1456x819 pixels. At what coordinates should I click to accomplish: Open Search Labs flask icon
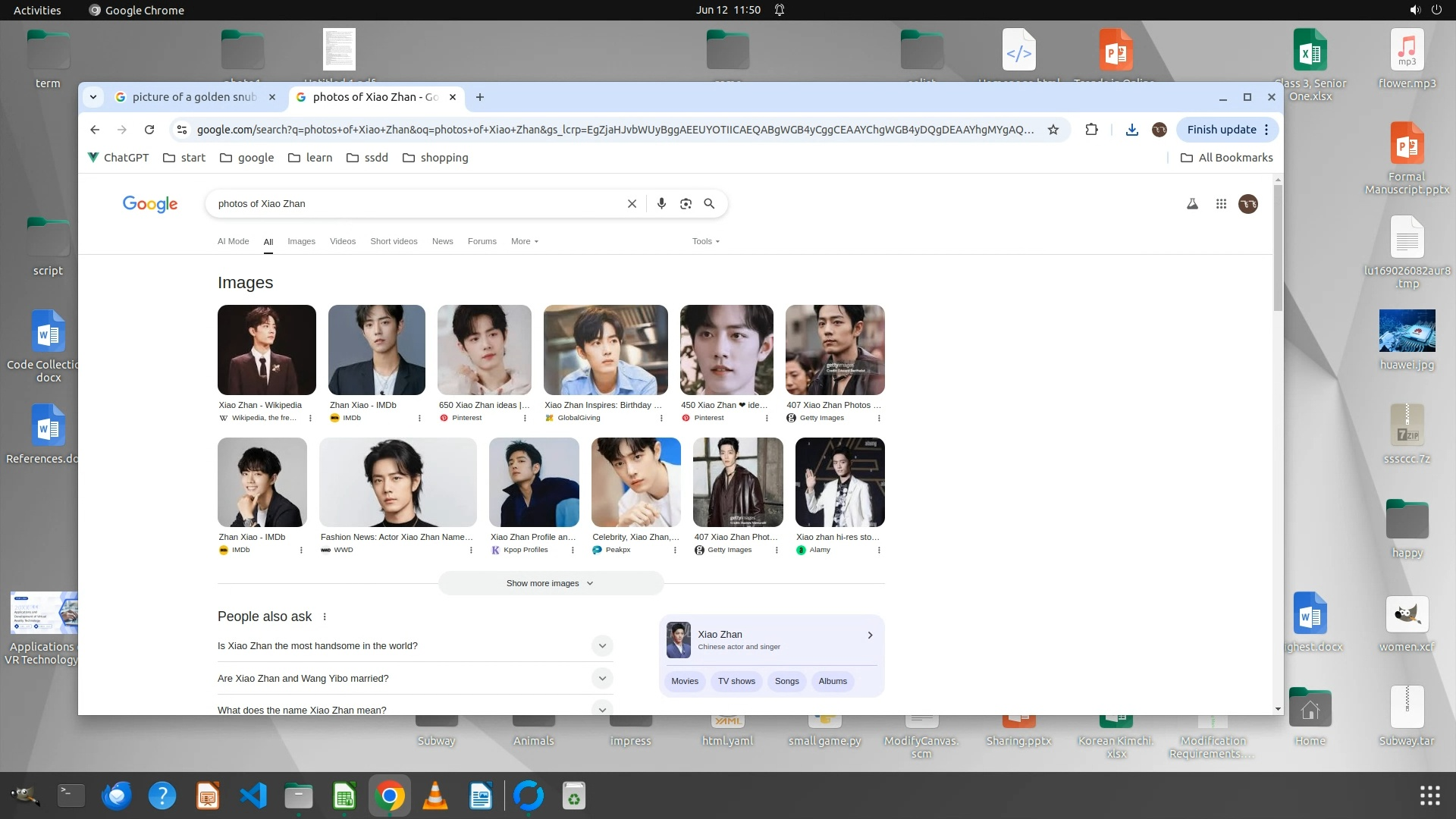[x=1192, y=203]
